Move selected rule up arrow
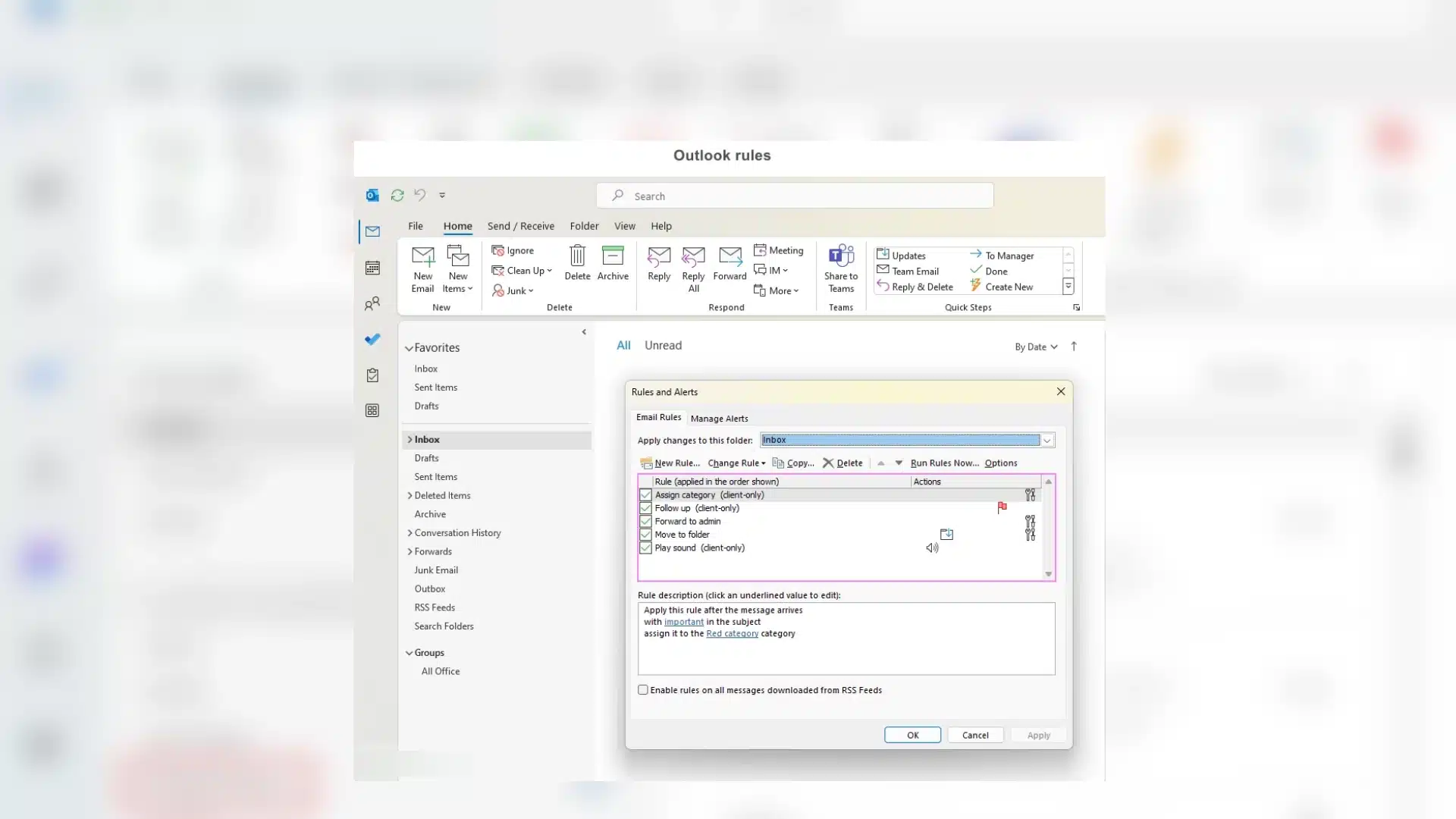1456x819 pixels. click(x=880, y=463)
